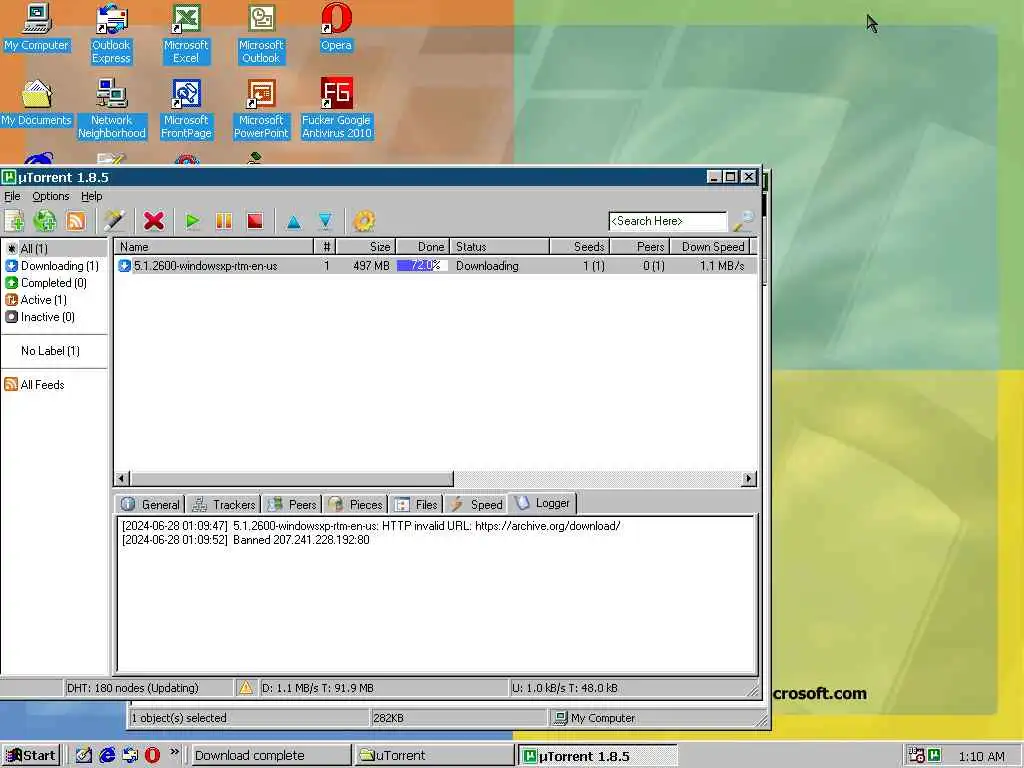The image size is (1024, 768).
Task: Switch to the Pieces tab
Action: 356,505
